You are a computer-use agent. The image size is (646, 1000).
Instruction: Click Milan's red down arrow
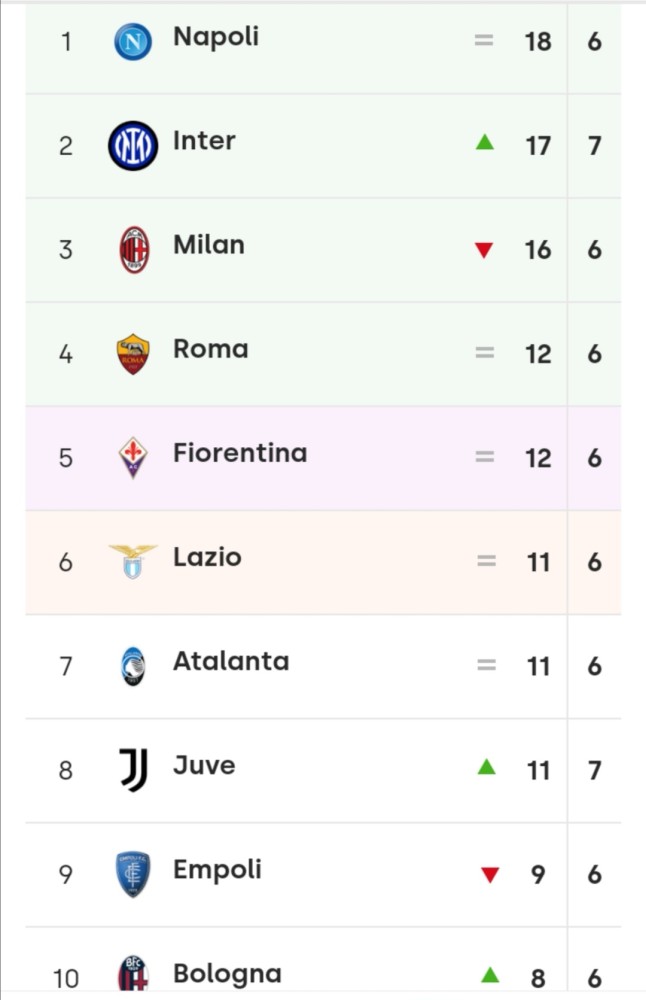click(x=484, y=250)
